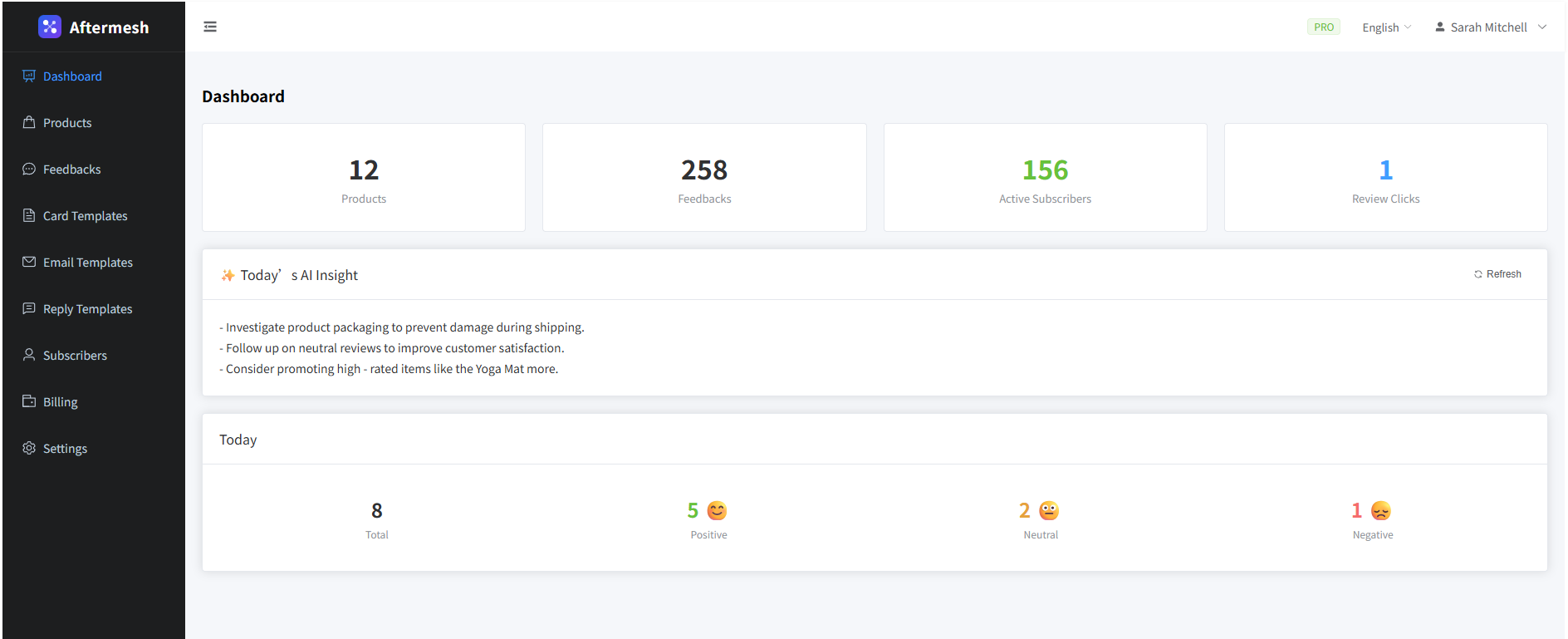Open Feedbacks page from sidebar
1568x639 pixels.
point(94,169)
